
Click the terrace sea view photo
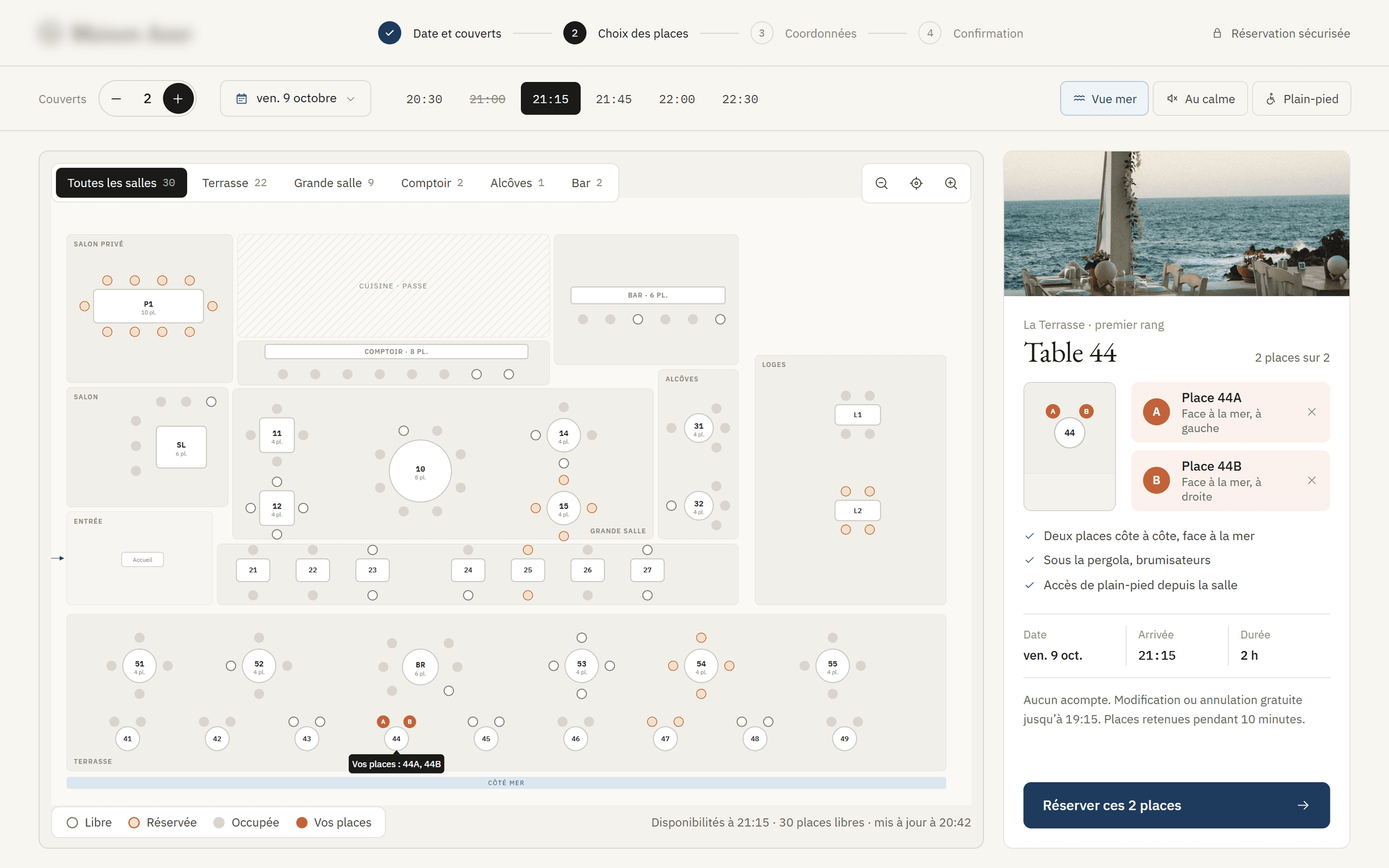tap(1176, 224)
